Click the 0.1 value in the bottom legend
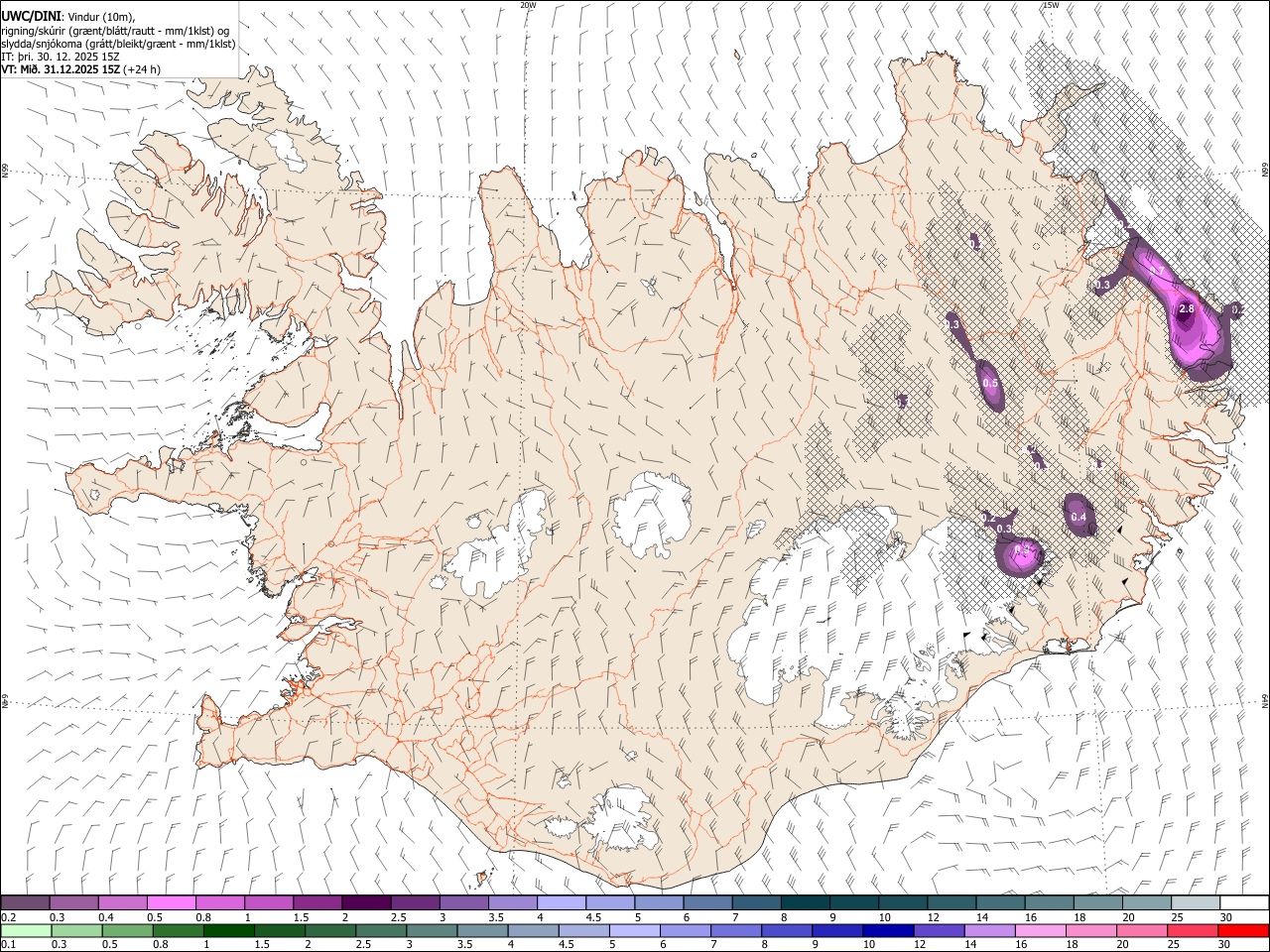The height and width of the screenshot is (952, 1270). (x=8, y=944)
